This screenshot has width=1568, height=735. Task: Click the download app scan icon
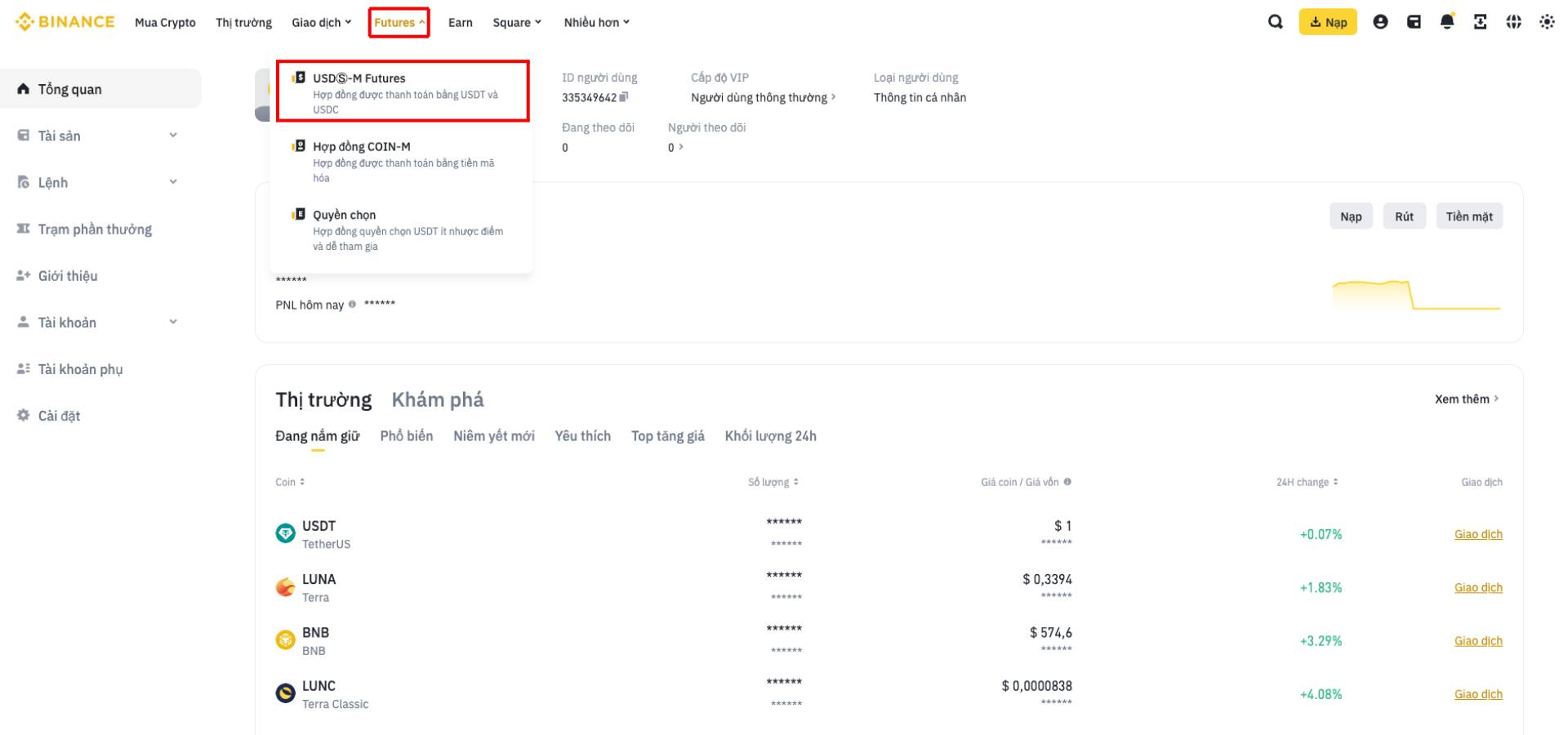pyautogui.click(x=1480, y=22)
